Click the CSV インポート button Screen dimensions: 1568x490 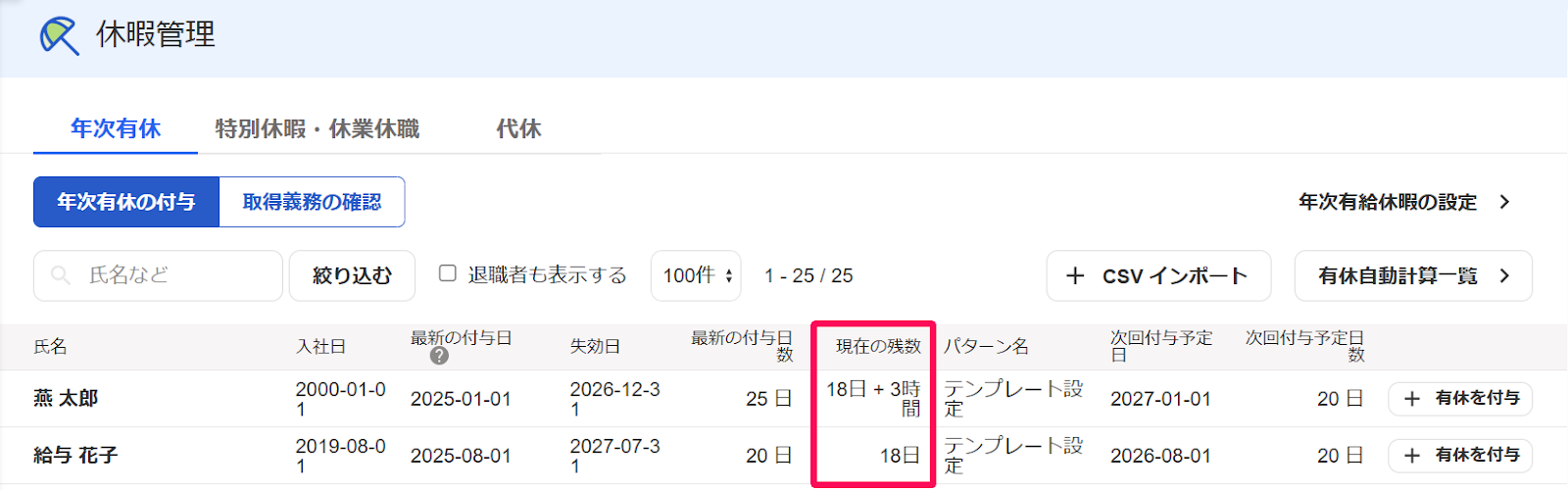click(1158, 276)
